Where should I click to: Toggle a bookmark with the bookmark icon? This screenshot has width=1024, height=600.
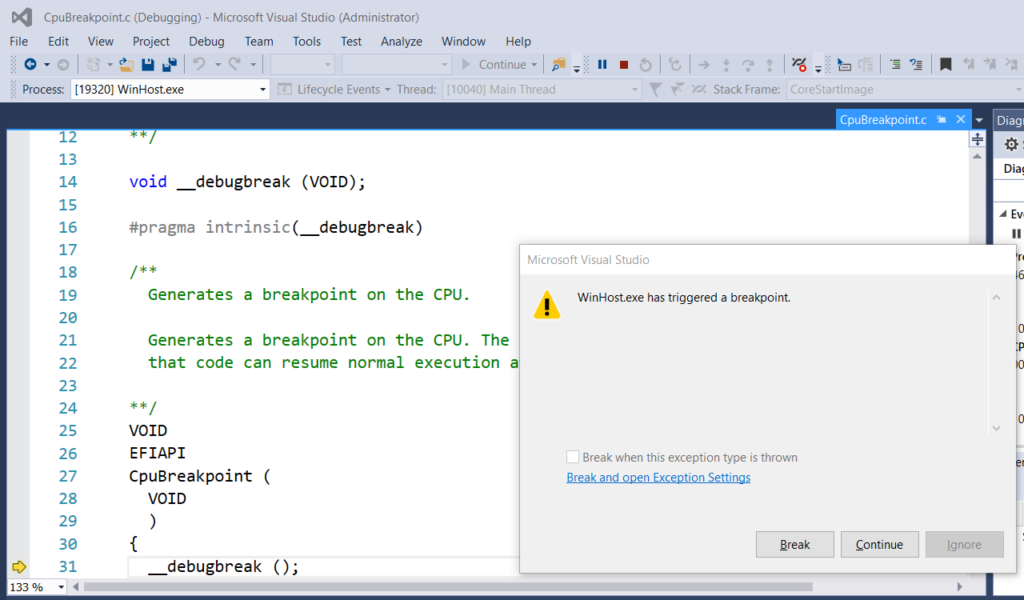pyautogui.click(x=945, y=64)
